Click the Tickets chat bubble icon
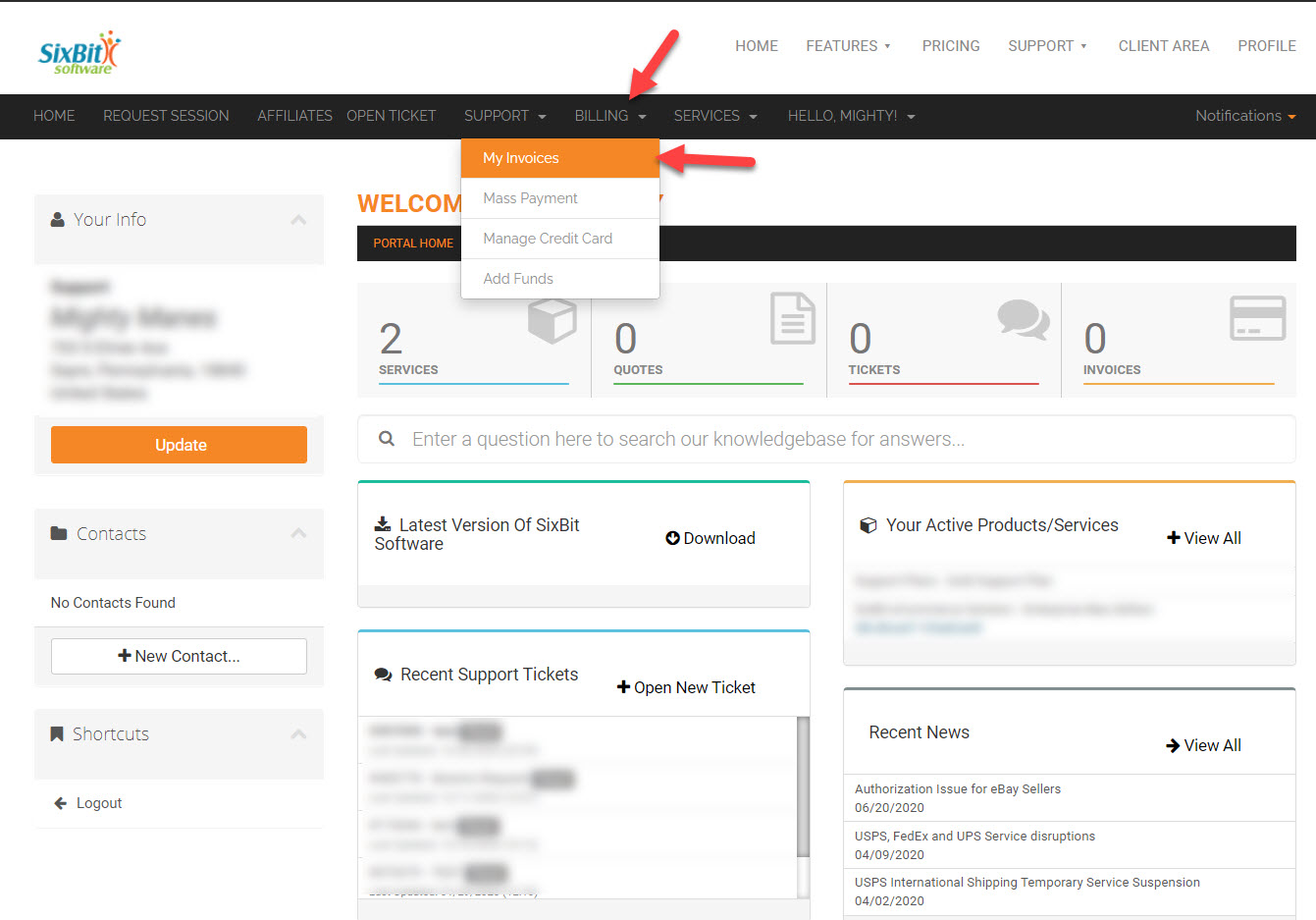The width and height of the screenshot is (1316, 920). tap(1024, 318)
